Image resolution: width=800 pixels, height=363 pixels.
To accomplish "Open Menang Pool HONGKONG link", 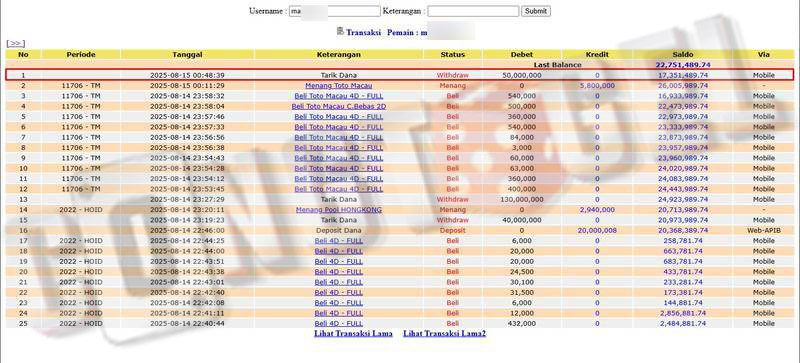I will (339, 210).
